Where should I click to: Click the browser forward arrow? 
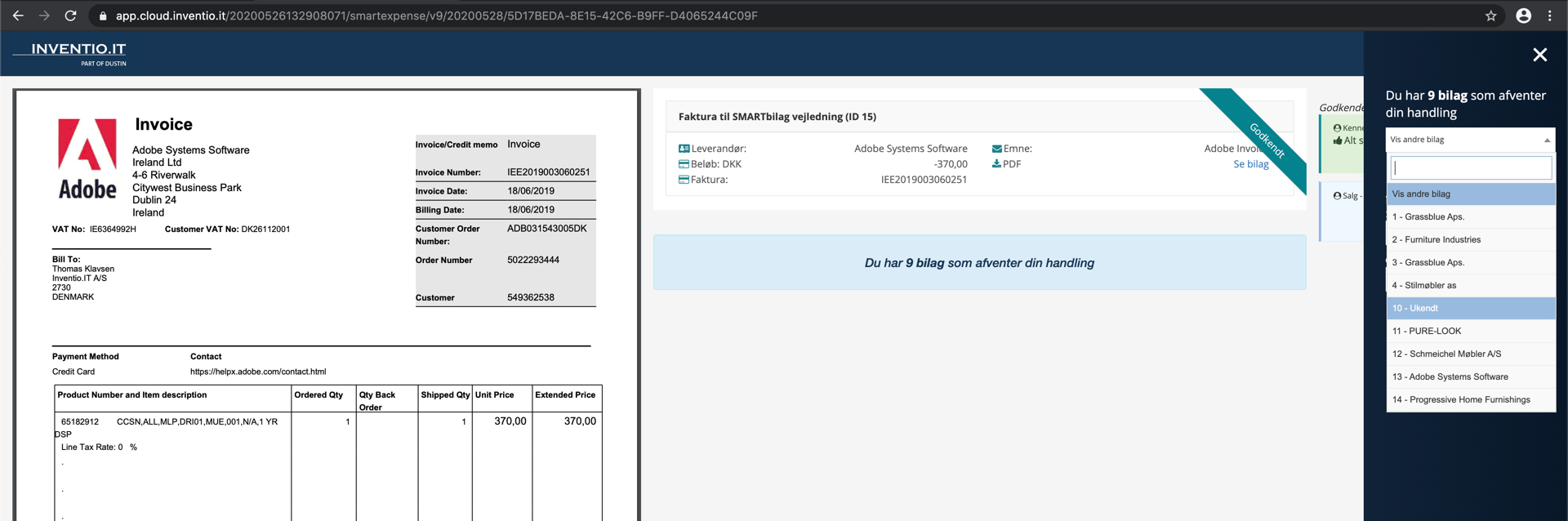(44, 16)
